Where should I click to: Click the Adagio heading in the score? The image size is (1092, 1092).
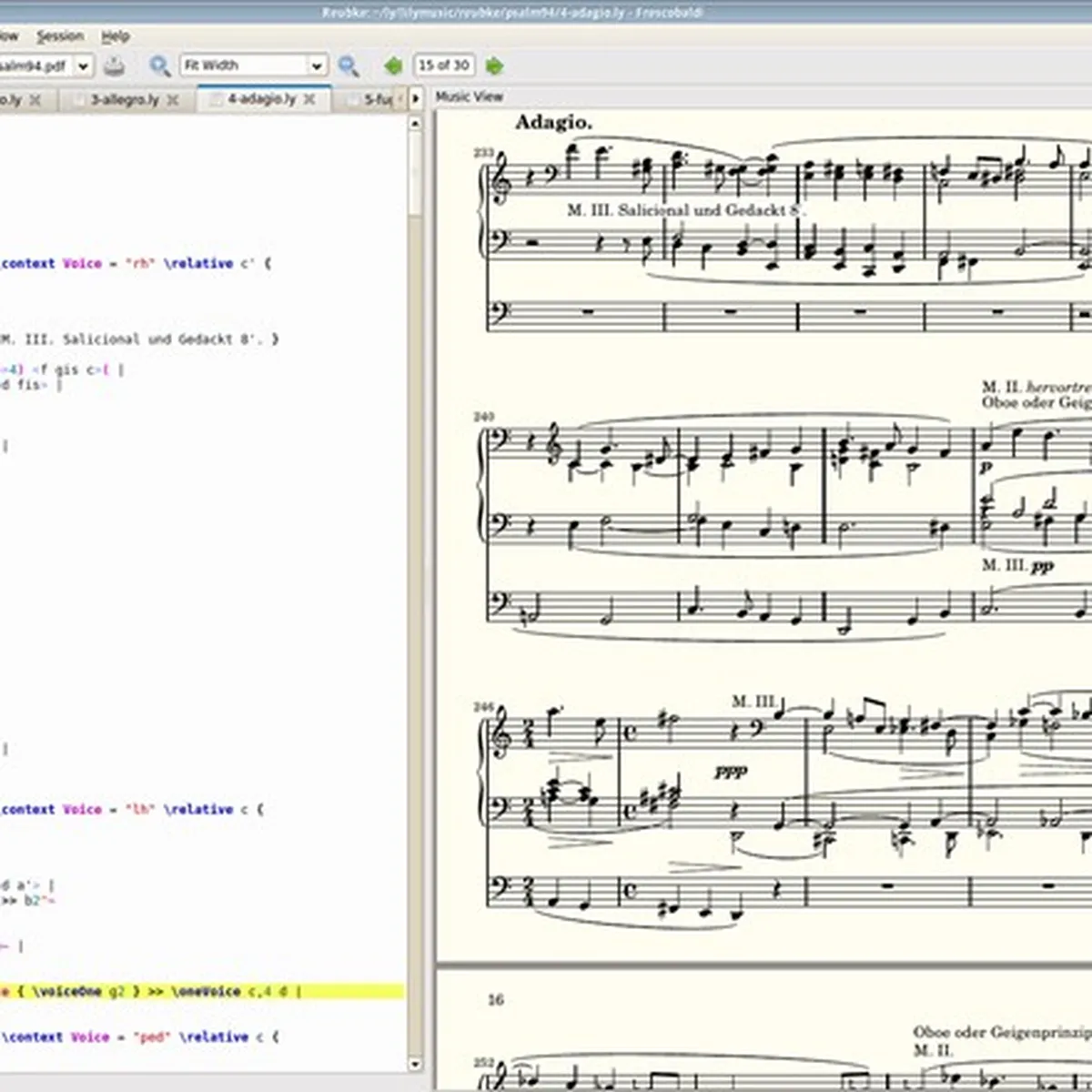pyautogui.click(x=553, y=122)
